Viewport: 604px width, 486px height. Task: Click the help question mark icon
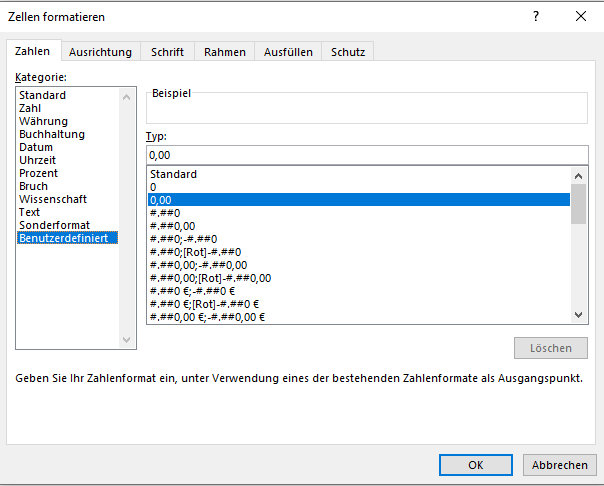[x=536, y=16]
